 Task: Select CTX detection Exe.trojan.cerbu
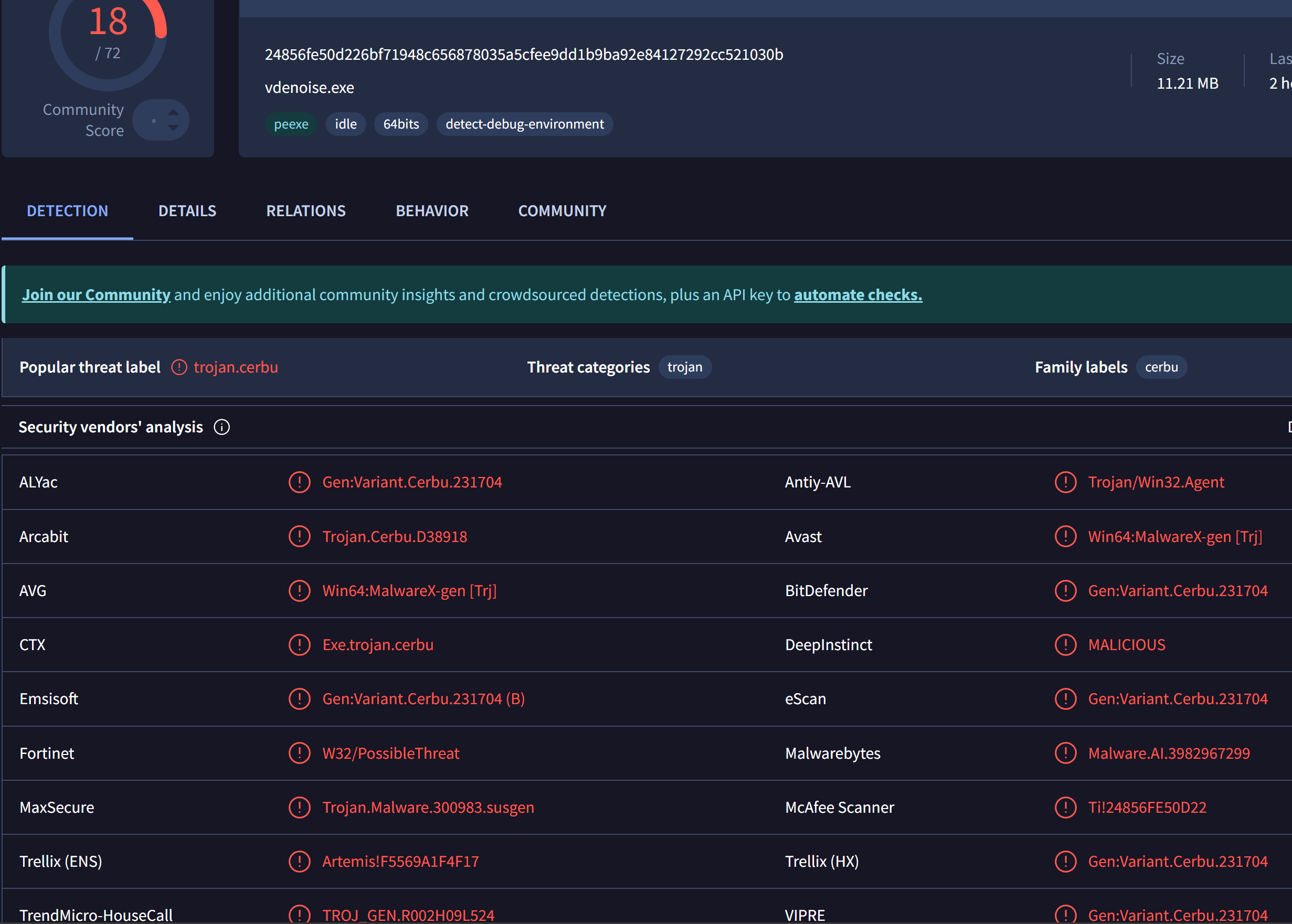tap(378, 645)
